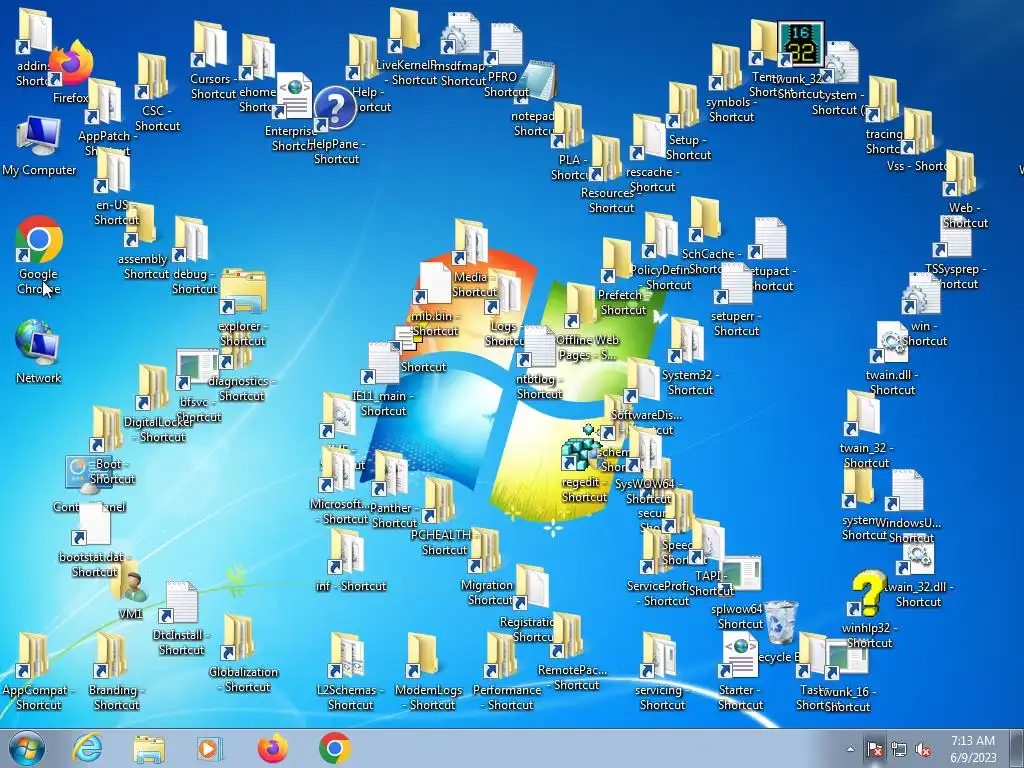Screen dimensions: 1024x768
Task: Select the AppCompat shortcut folder
Action: [x=32, y=656]
